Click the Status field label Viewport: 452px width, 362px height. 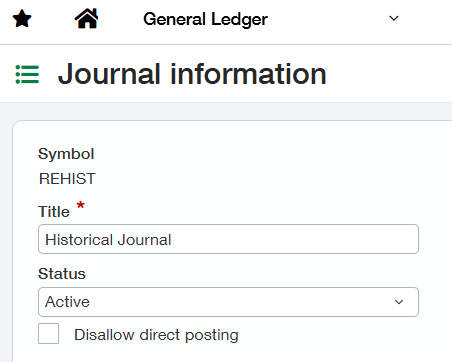point(62,274)
